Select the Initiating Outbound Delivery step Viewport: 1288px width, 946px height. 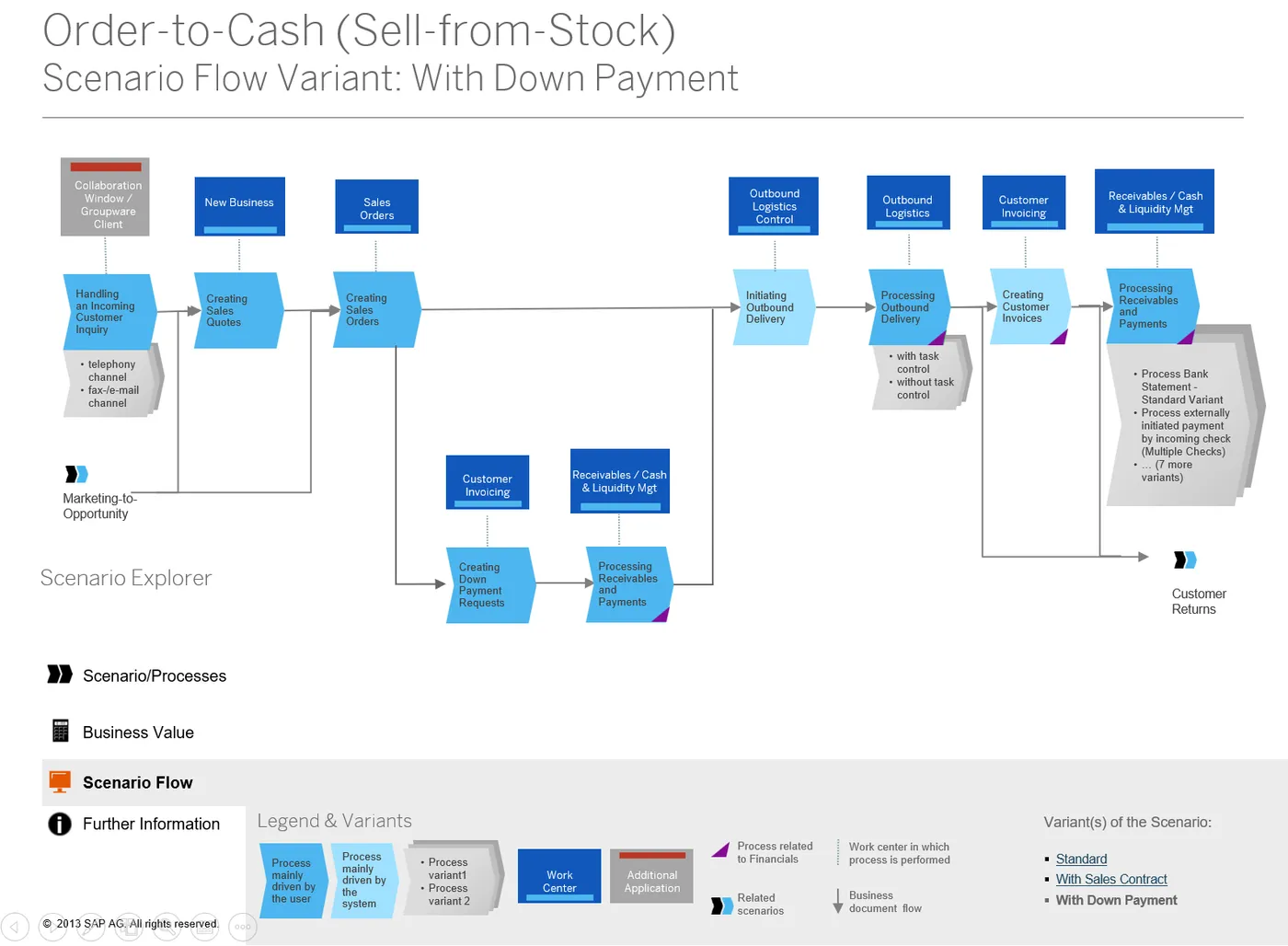(774, 307)
